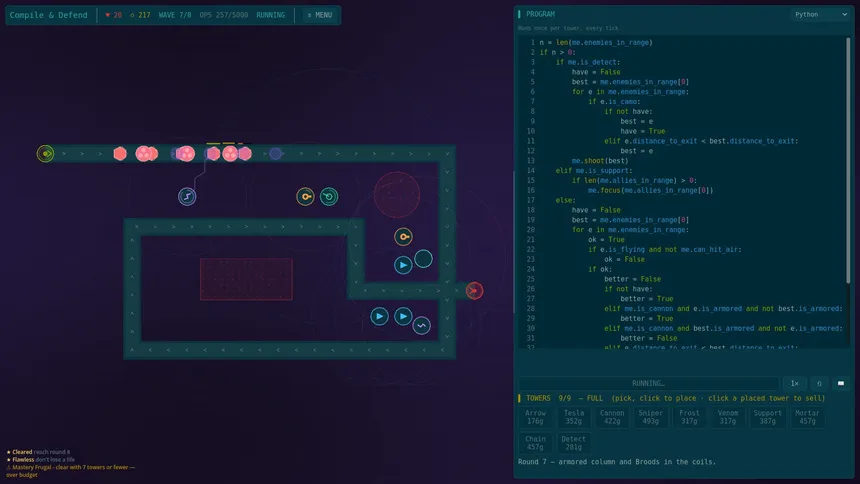The height and width of the screenshot is (484, 860).
Task: Click the dark teal circle tower without an icon
Action: 423,258
